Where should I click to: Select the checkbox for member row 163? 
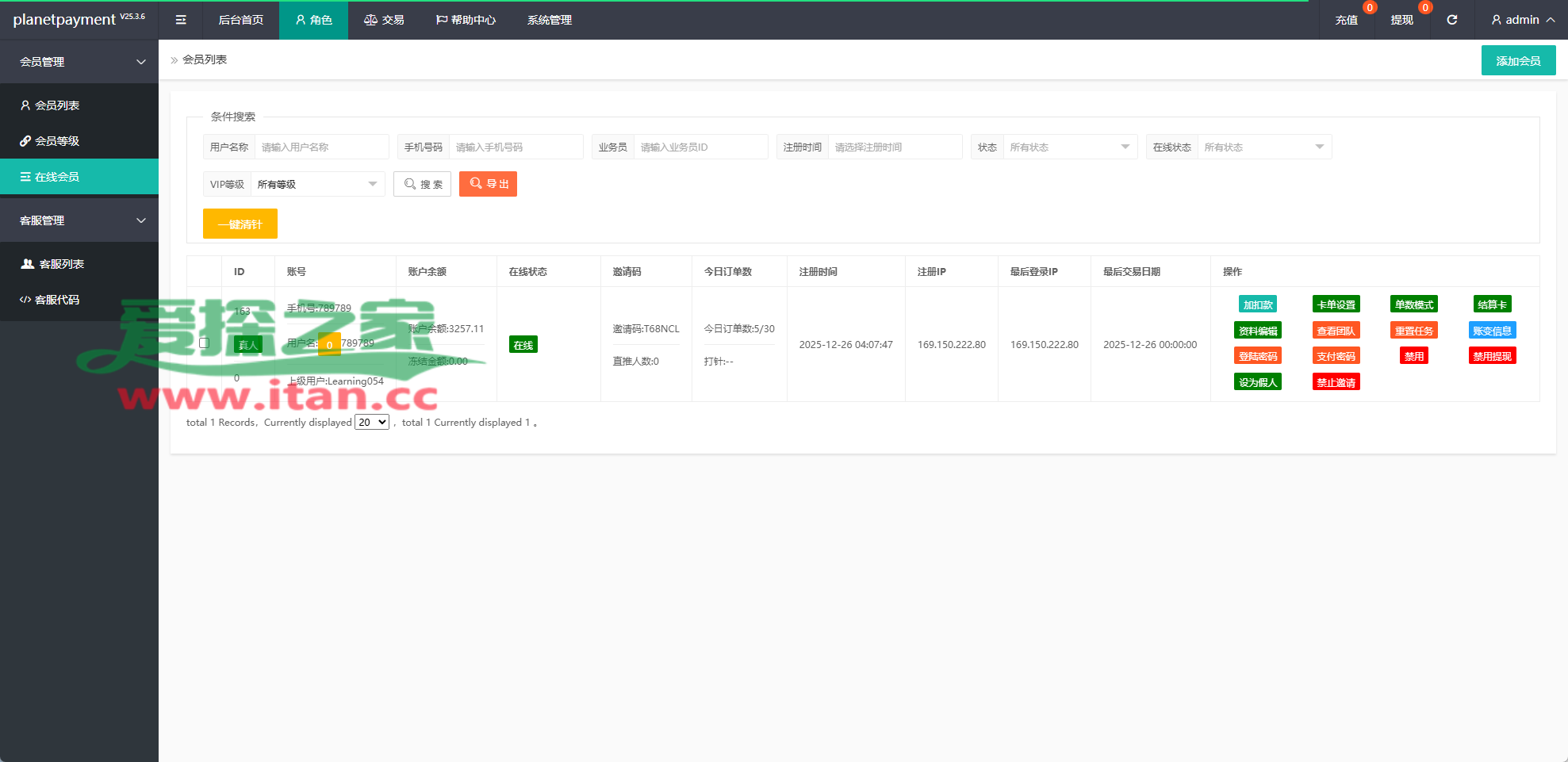pyautogui.click(x=205, y=343)
